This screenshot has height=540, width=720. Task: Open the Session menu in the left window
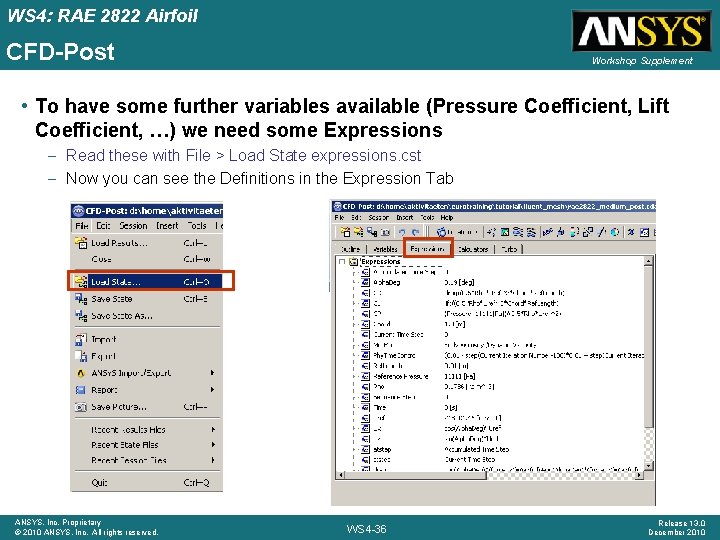[x=133, y=226]
